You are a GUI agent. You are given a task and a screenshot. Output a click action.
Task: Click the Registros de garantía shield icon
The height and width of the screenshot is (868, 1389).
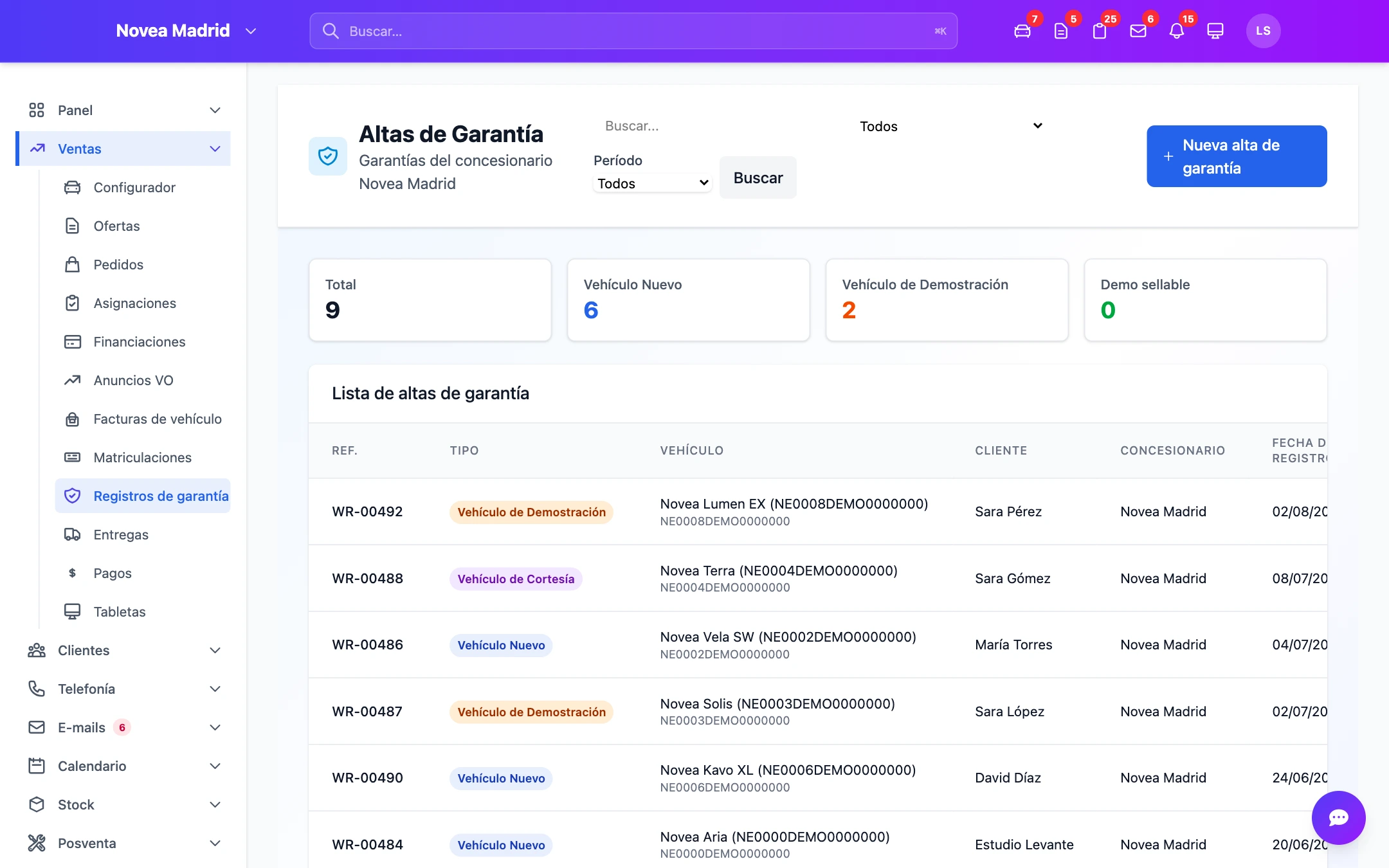pos(72,496)
